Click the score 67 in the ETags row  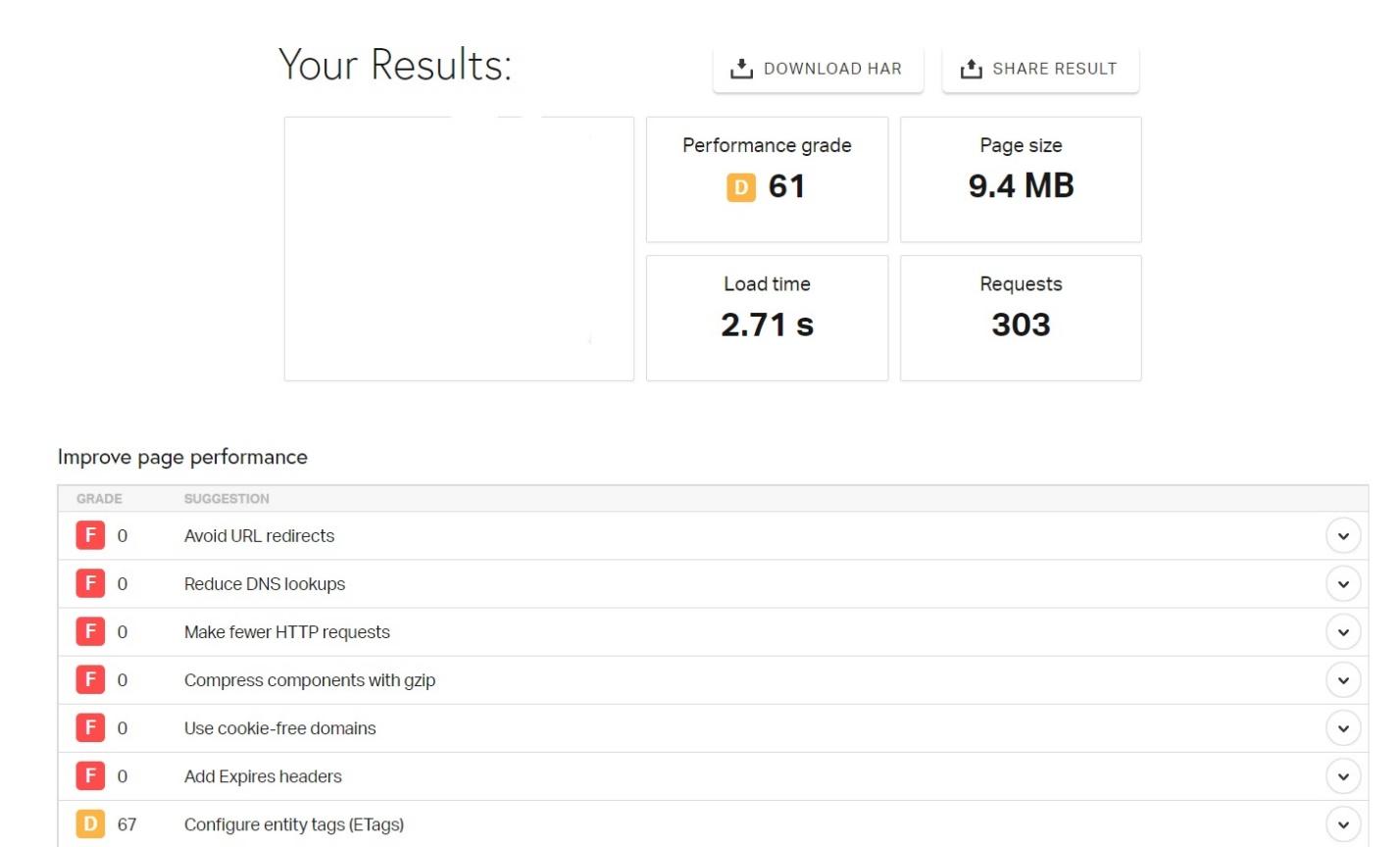[126, 824]
